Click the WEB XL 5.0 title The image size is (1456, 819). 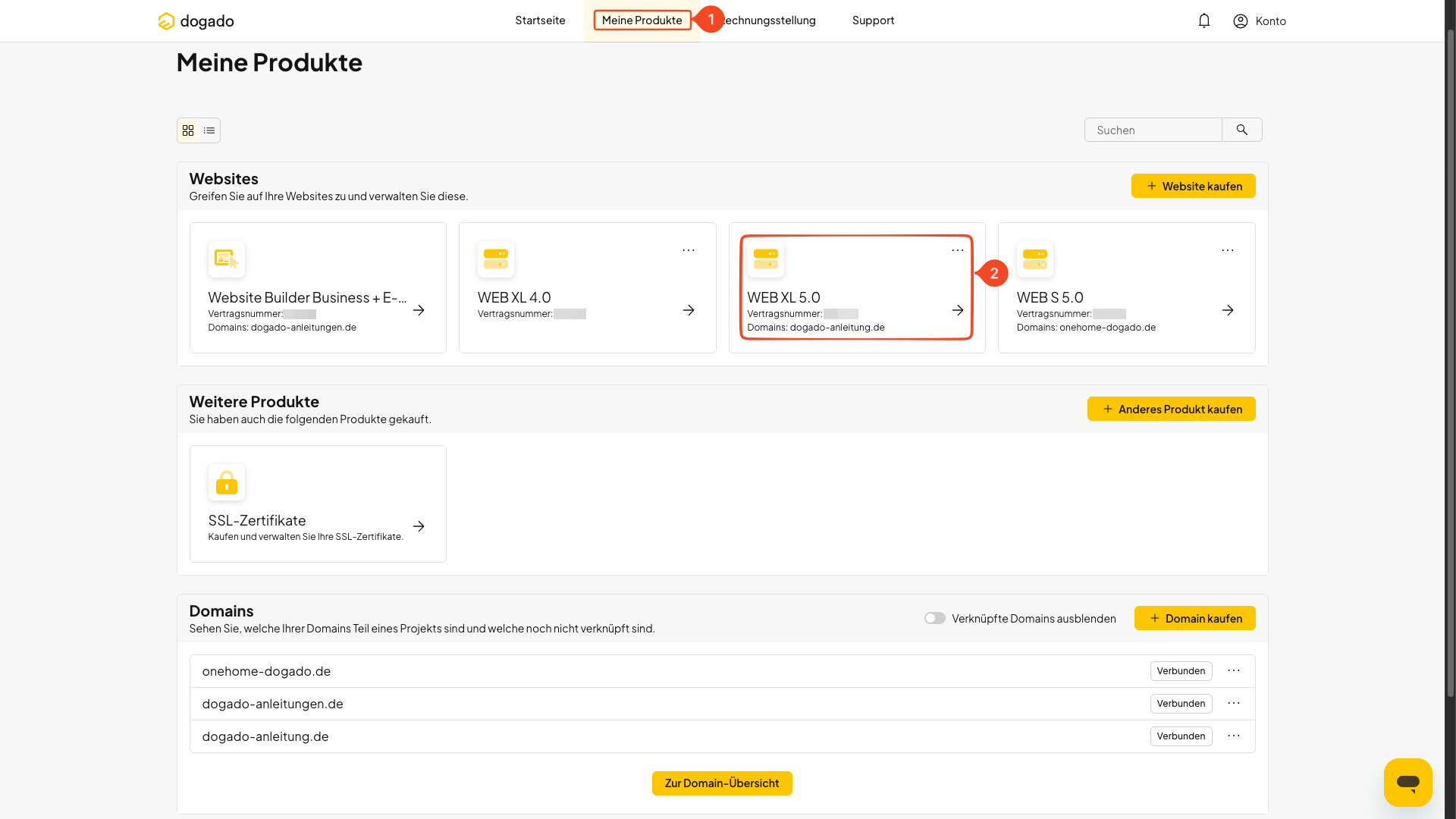[x=783, y=297]
